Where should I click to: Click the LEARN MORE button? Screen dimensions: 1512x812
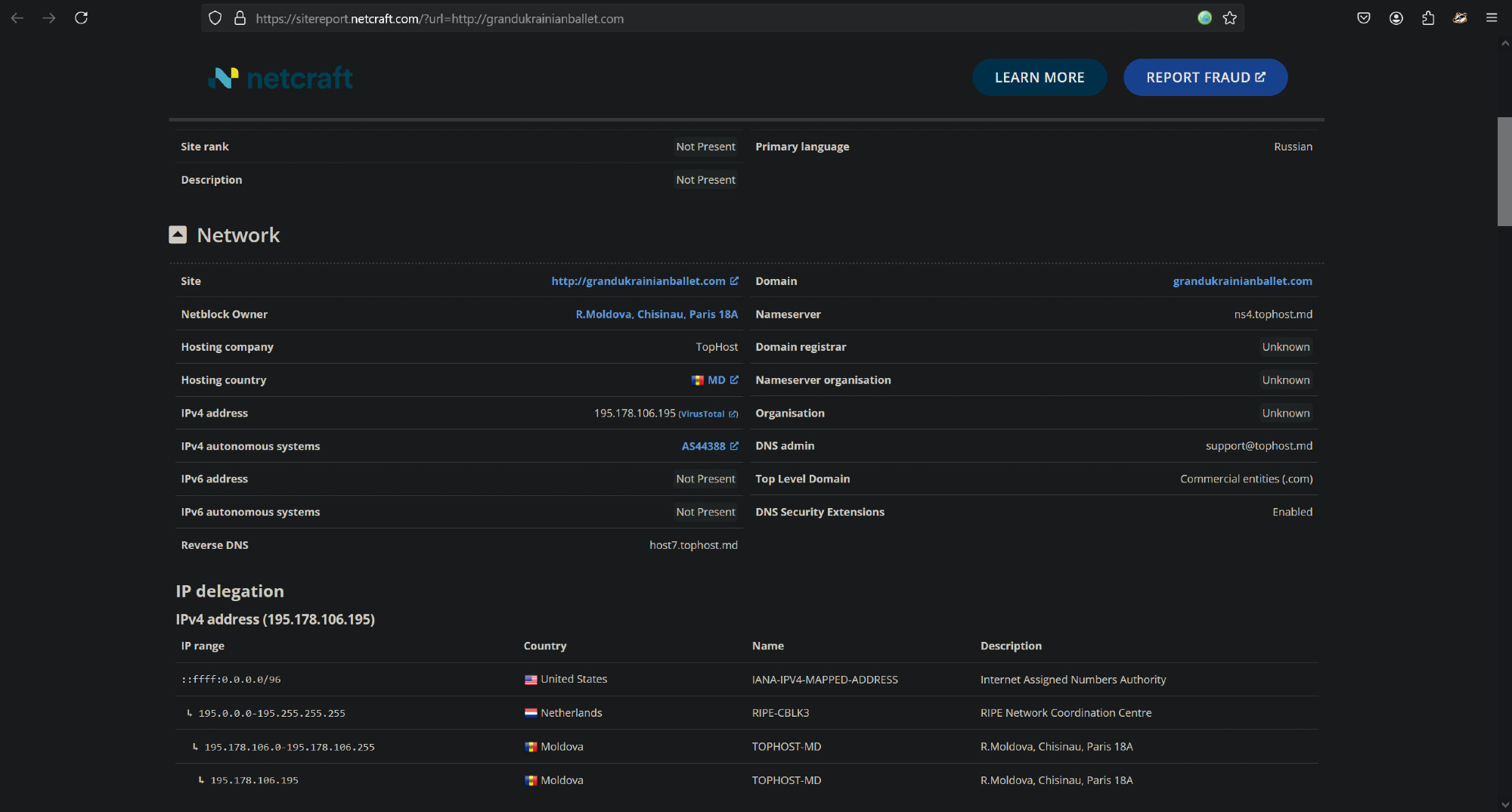pos(1039,77)
